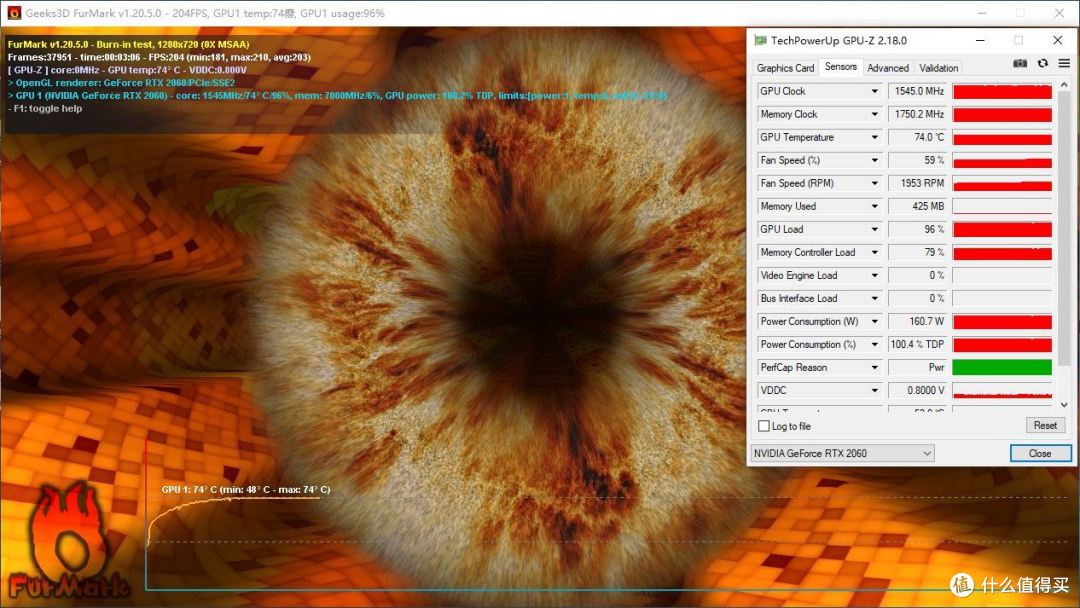The width and height of the screenshot is (1080, 608).
Task: Click the 1750.2 MHz Memory Clock value
Action: pos(918,114)
